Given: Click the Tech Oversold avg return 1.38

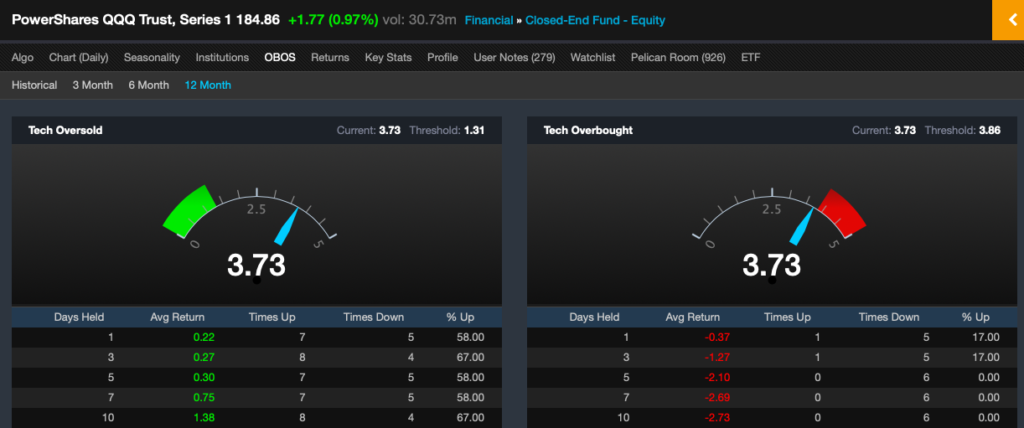Looking at the screenshot, I should [204, 417].
